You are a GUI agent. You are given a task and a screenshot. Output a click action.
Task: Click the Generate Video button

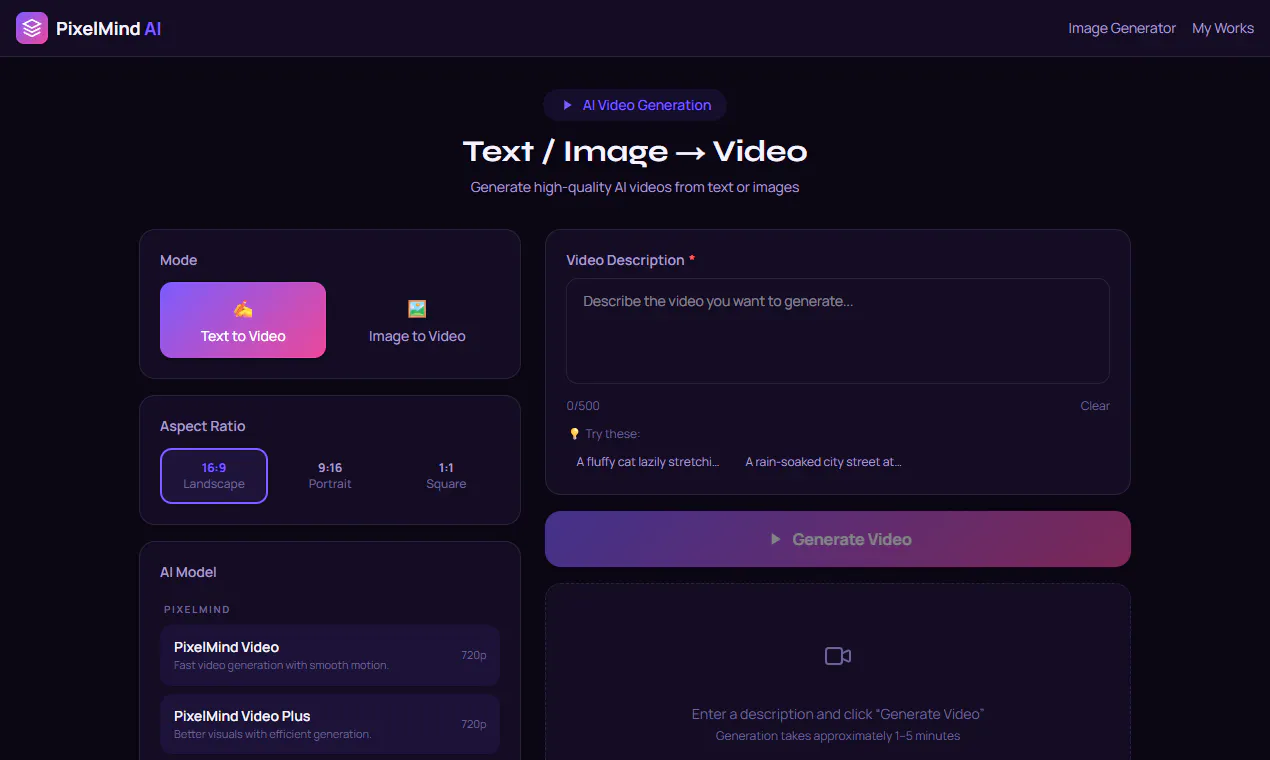(838, 539)
